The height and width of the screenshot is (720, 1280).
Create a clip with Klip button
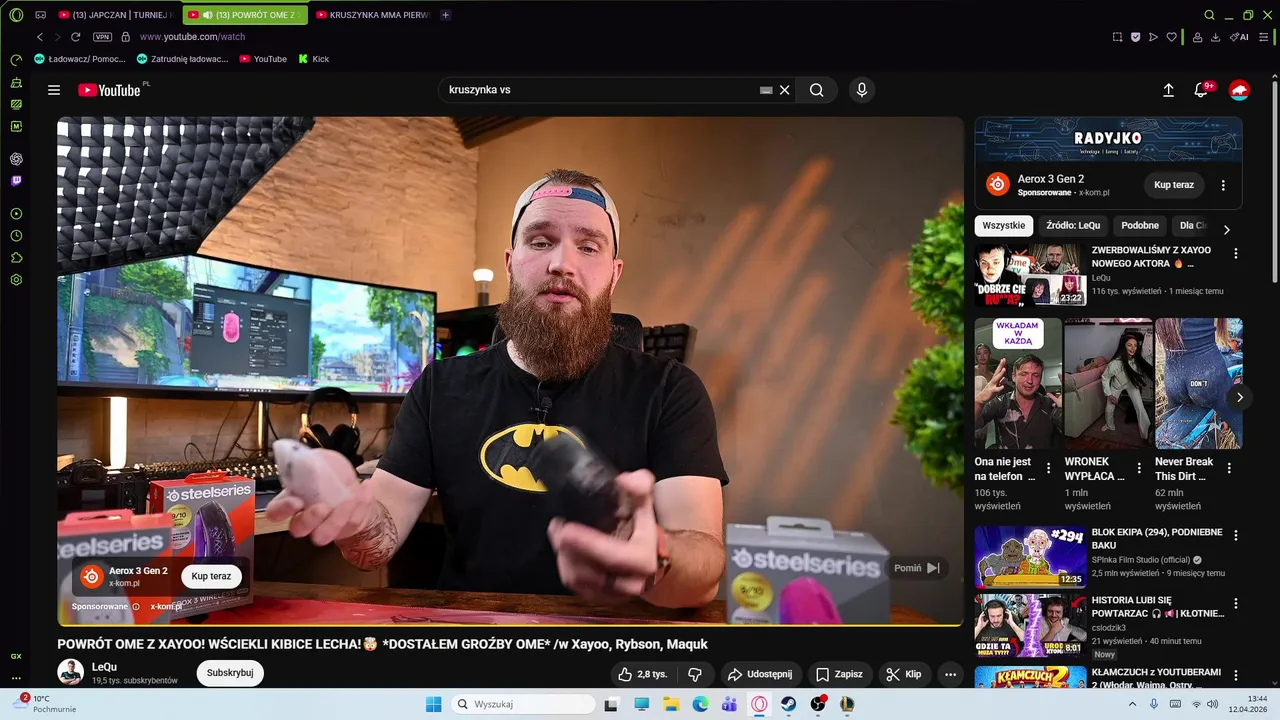click(903, 674)
